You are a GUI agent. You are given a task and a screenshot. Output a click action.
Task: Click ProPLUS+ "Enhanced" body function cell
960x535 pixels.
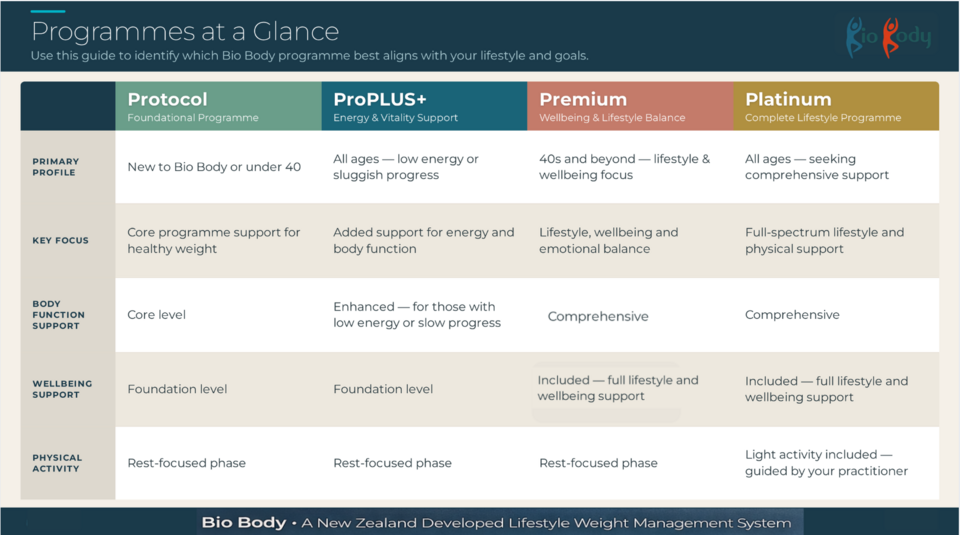coord(417,315)
